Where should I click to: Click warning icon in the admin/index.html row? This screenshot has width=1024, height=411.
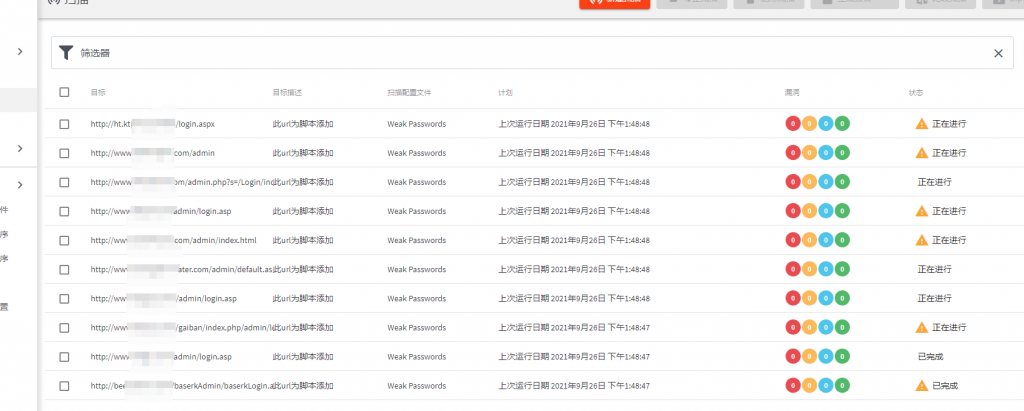921,240
